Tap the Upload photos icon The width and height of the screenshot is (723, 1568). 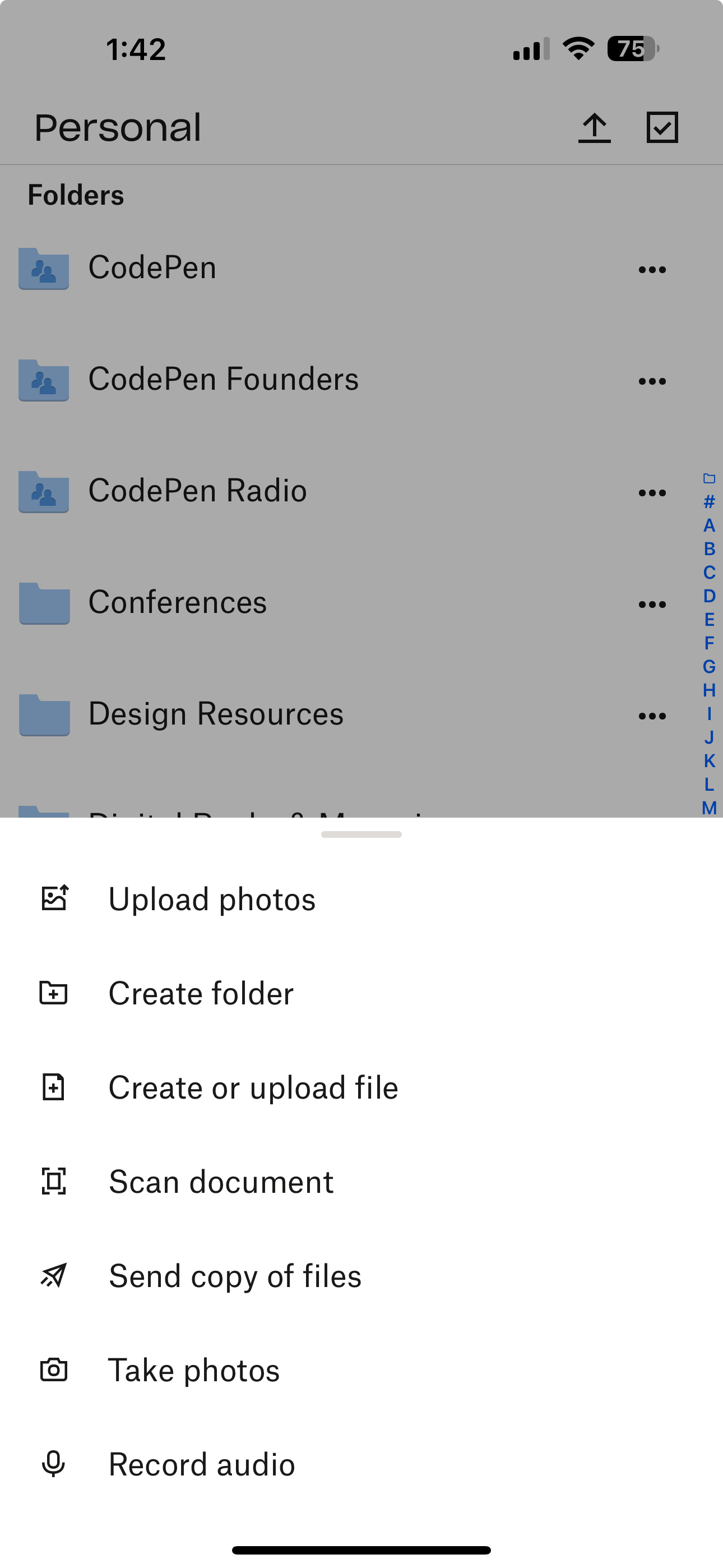click(x=54, y=898)
